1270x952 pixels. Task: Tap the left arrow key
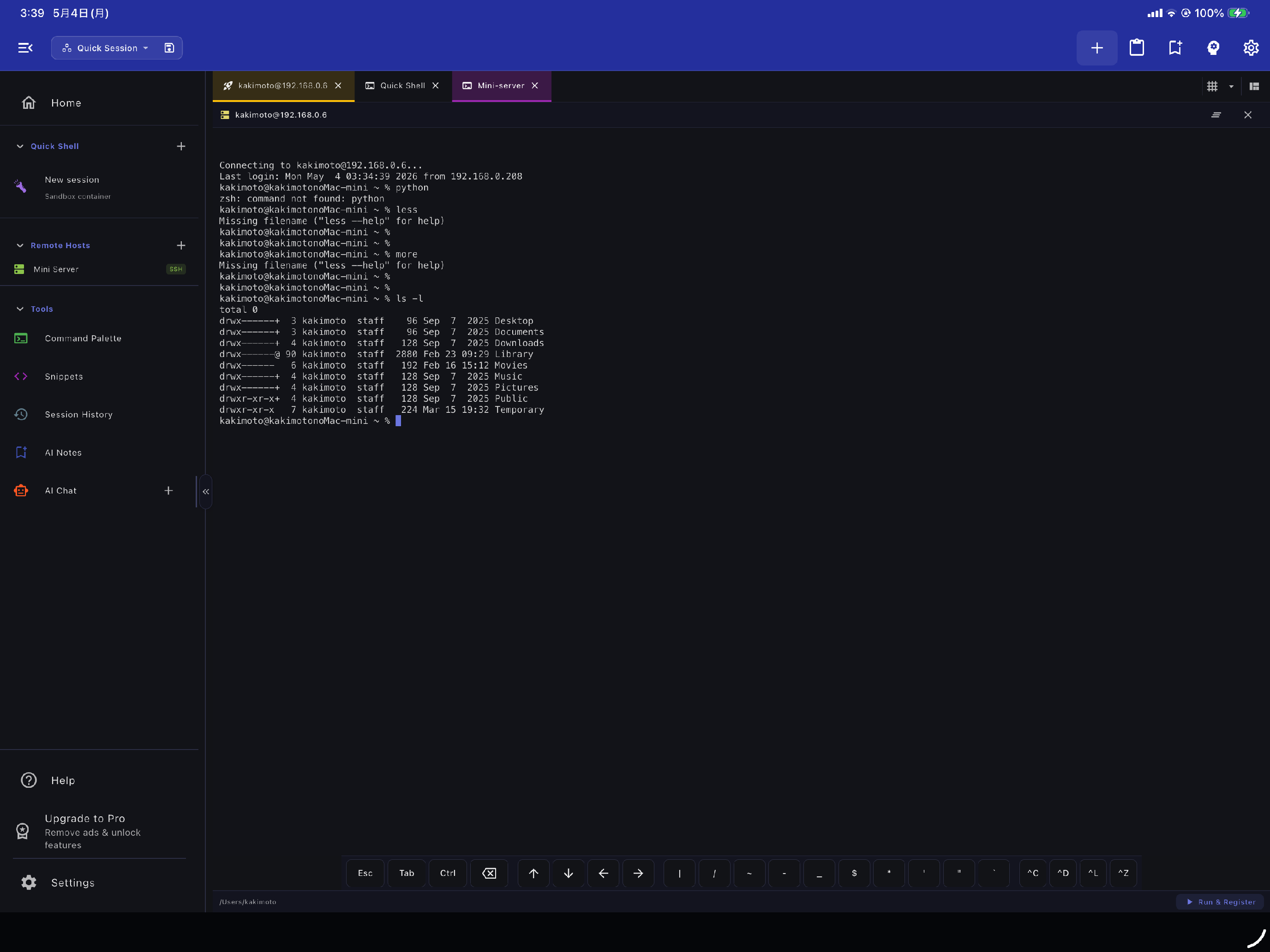coord(604,874)
